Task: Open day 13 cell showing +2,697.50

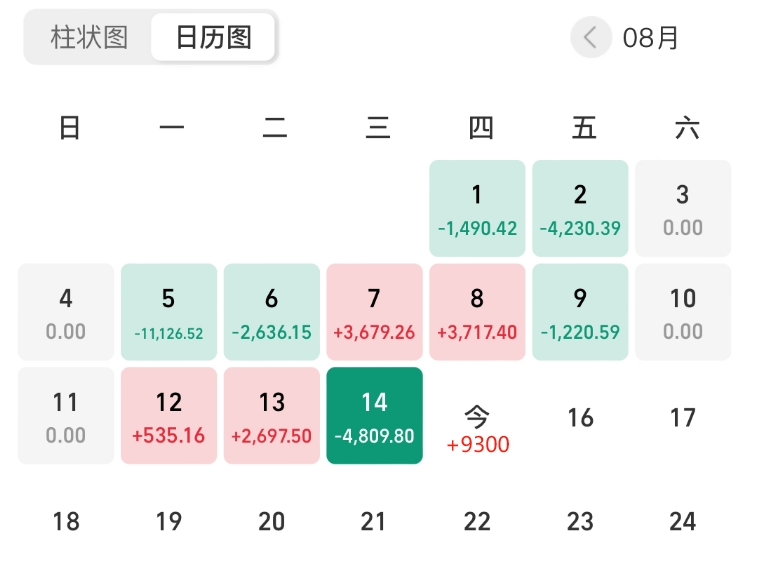Action: [272, 416]
